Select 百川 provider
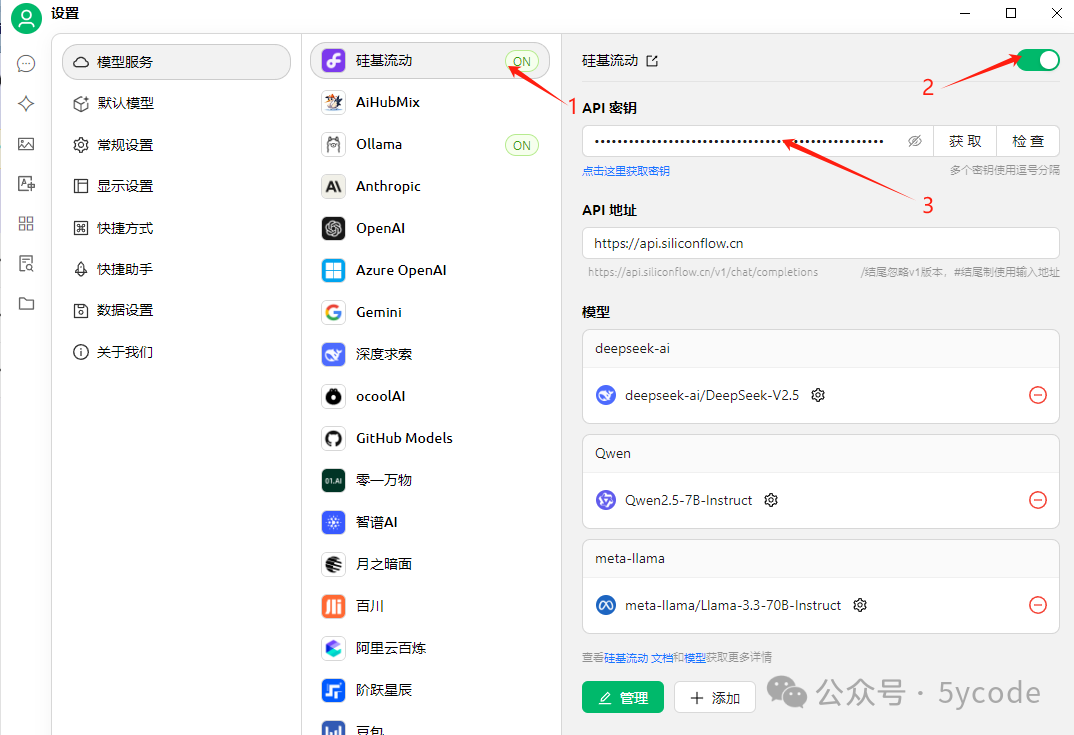 [x=429, y=606]
